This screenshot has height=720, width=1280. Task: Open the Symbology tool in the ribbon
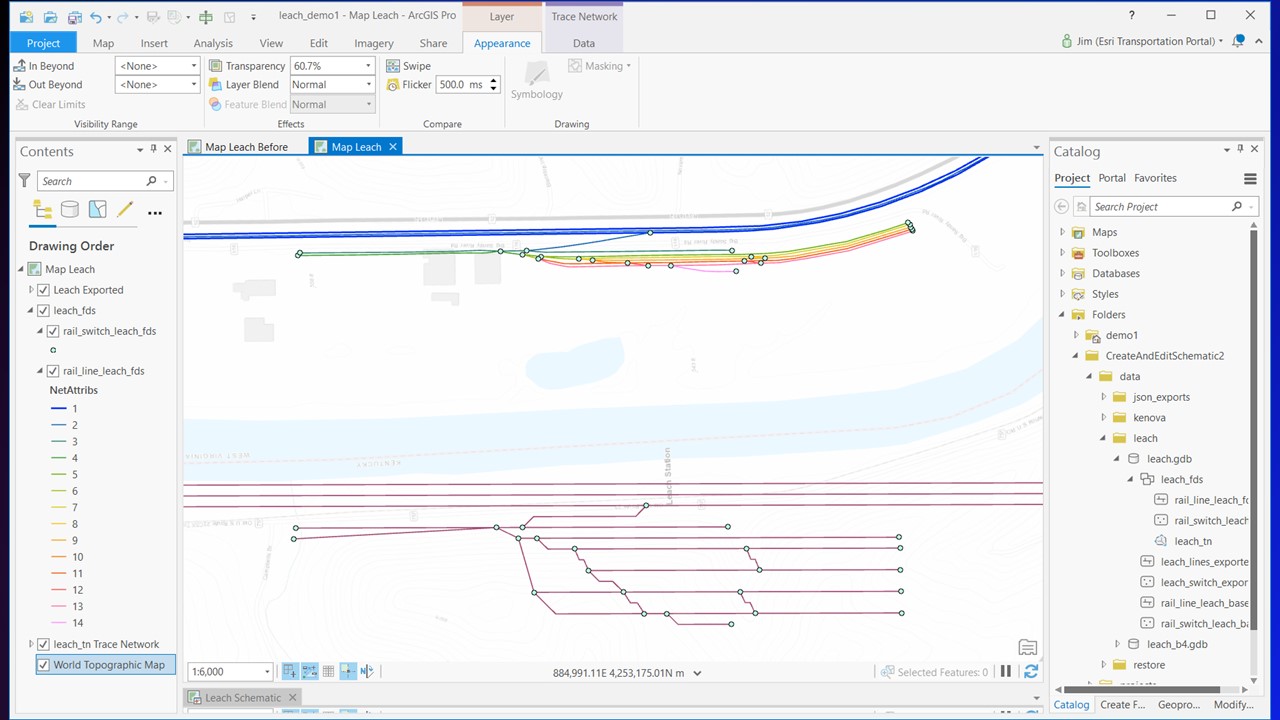point(536,82)
